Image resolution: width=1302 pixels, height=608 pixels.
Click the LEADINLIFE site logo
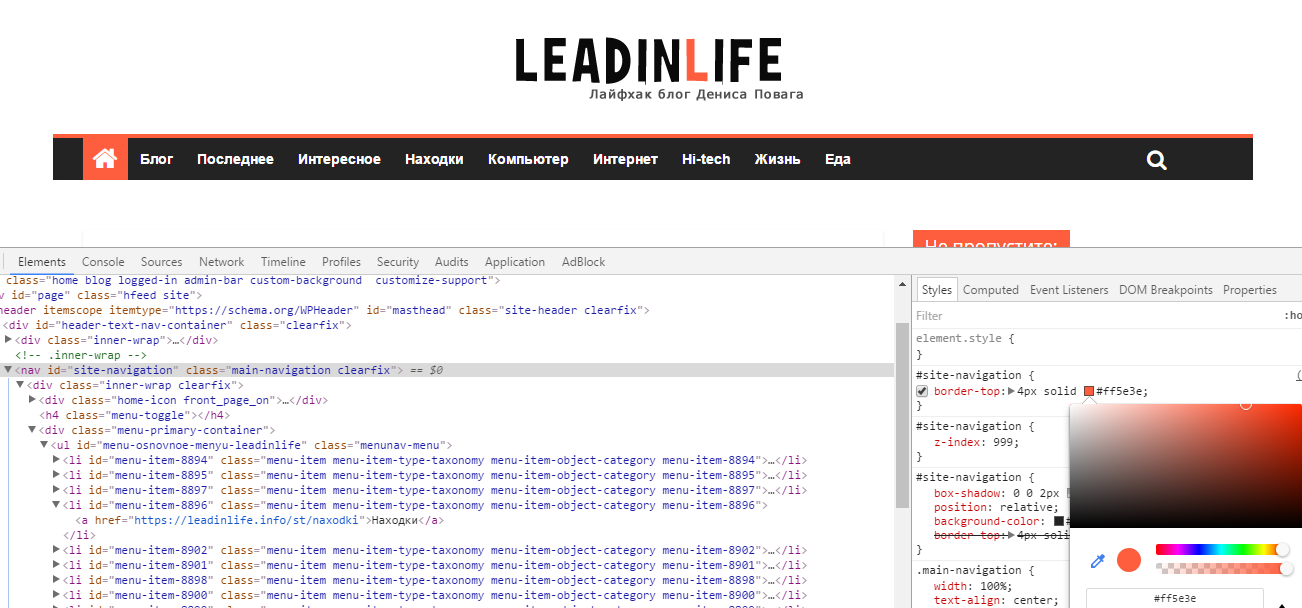point(649,62)
